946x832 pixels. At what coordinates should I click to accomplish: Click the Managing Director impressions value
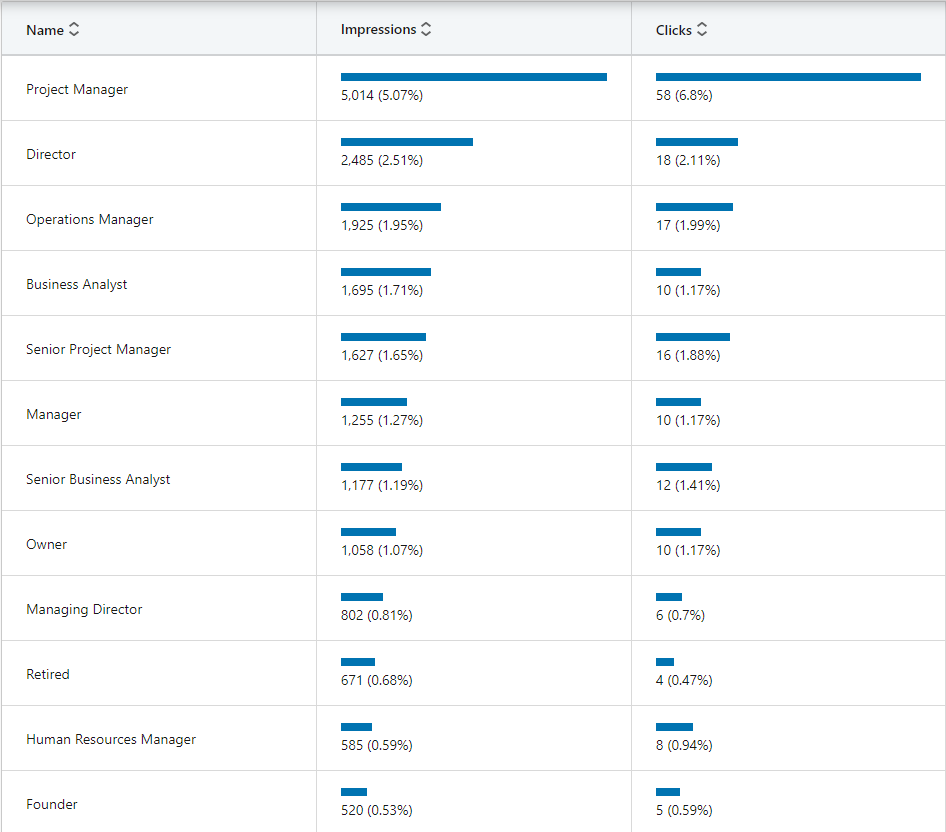pos(377,615)
